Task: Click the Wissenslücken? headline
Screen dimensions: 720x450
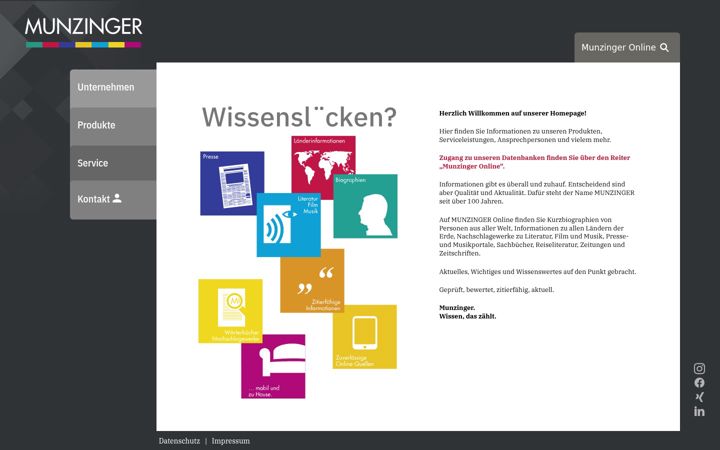Action: [299, 117]
